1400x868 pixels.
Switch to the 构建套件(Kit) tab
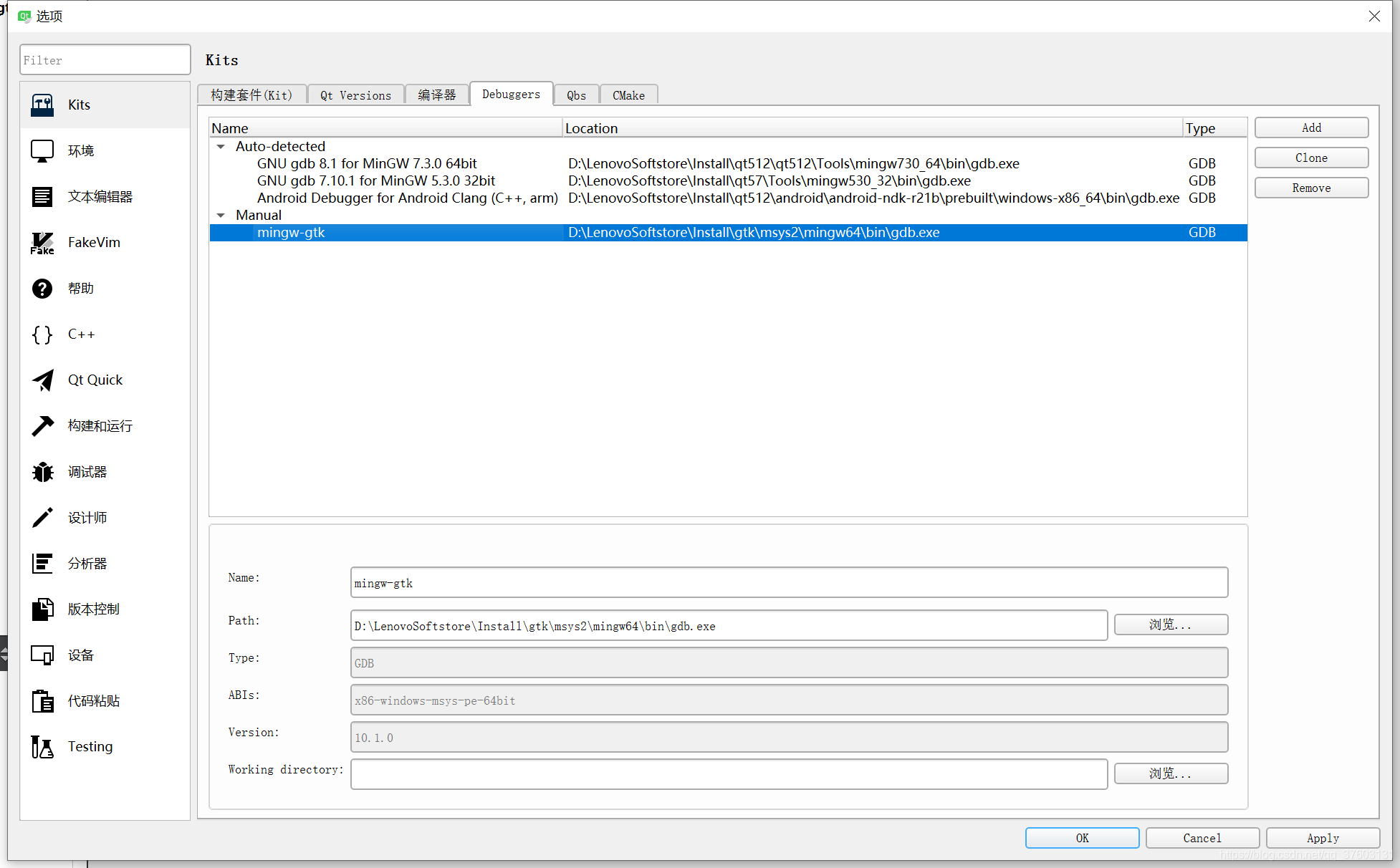[x=251, y=95]
